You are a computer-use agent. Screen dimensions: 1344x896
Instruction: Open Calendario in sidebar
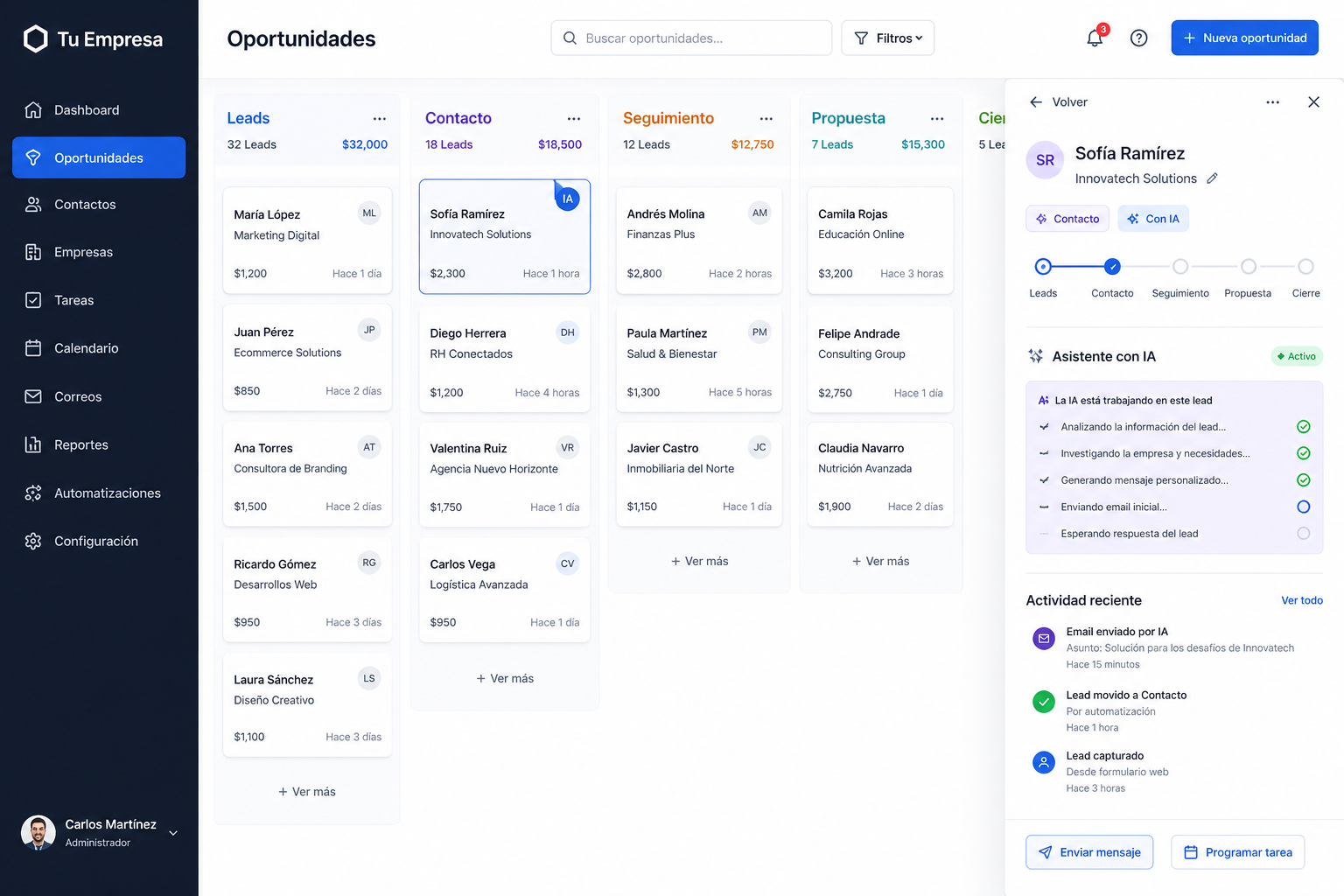99,348
